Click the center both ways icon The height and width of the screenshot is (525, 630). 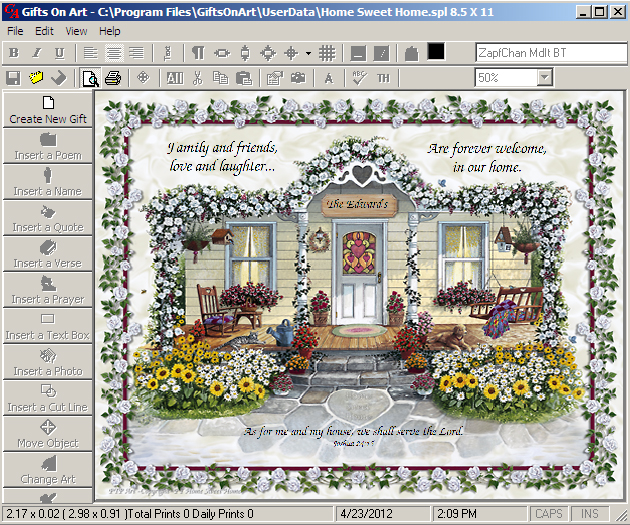click(268, 53)
